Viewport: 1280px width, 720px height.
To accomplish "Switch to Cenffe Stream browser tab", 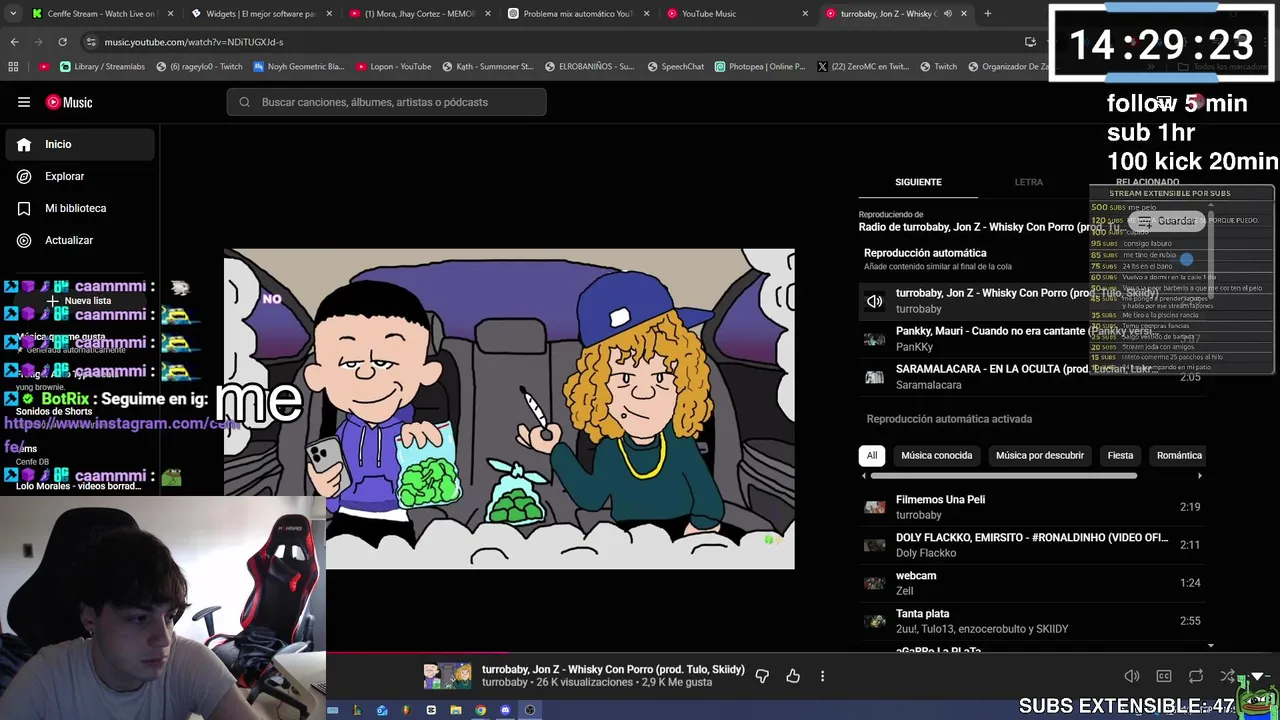I will pos(101,14).
